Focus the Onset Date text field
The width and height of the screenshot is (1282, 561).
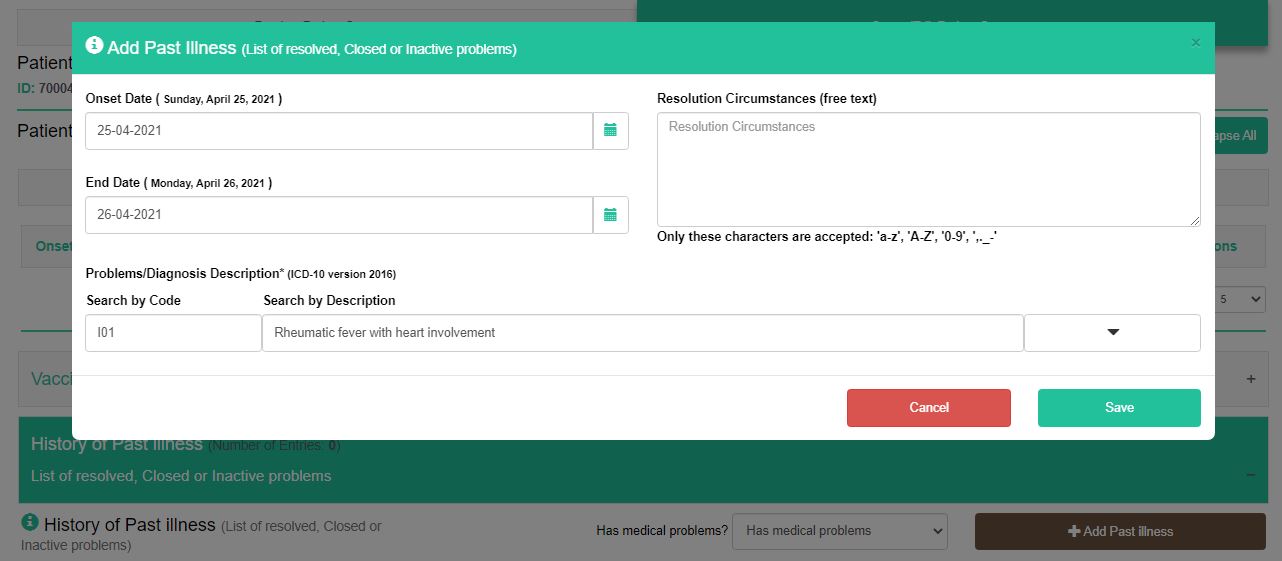[339, 131]
